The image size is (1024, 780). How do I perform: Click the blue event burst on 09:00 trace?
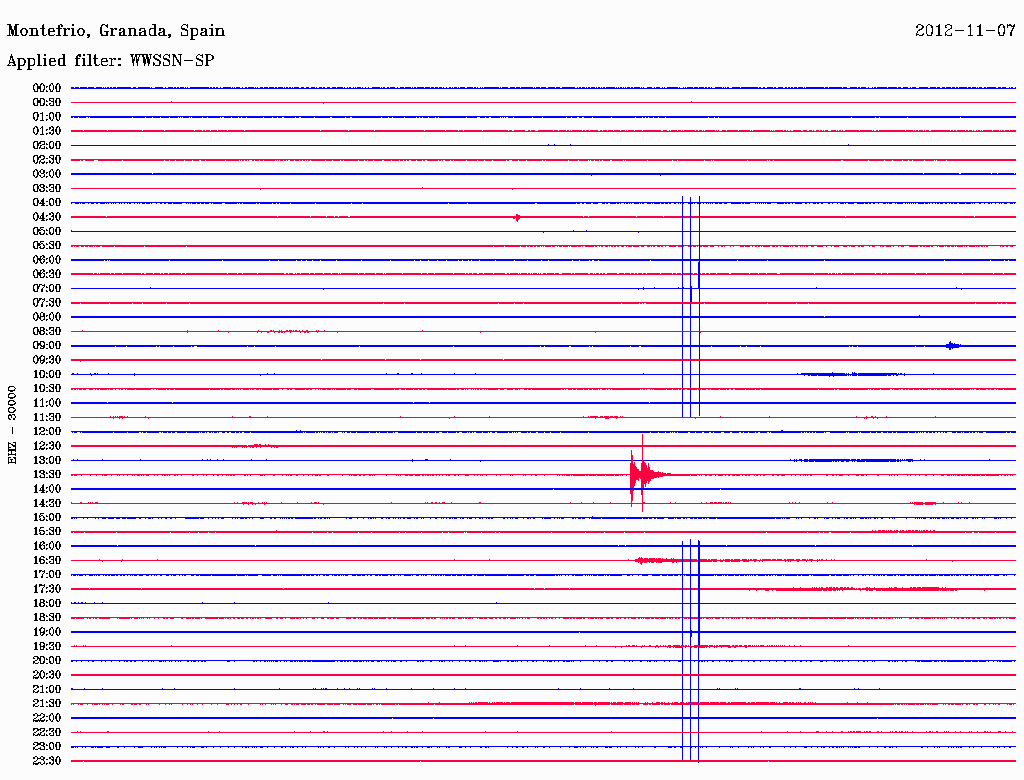(953, 346)
